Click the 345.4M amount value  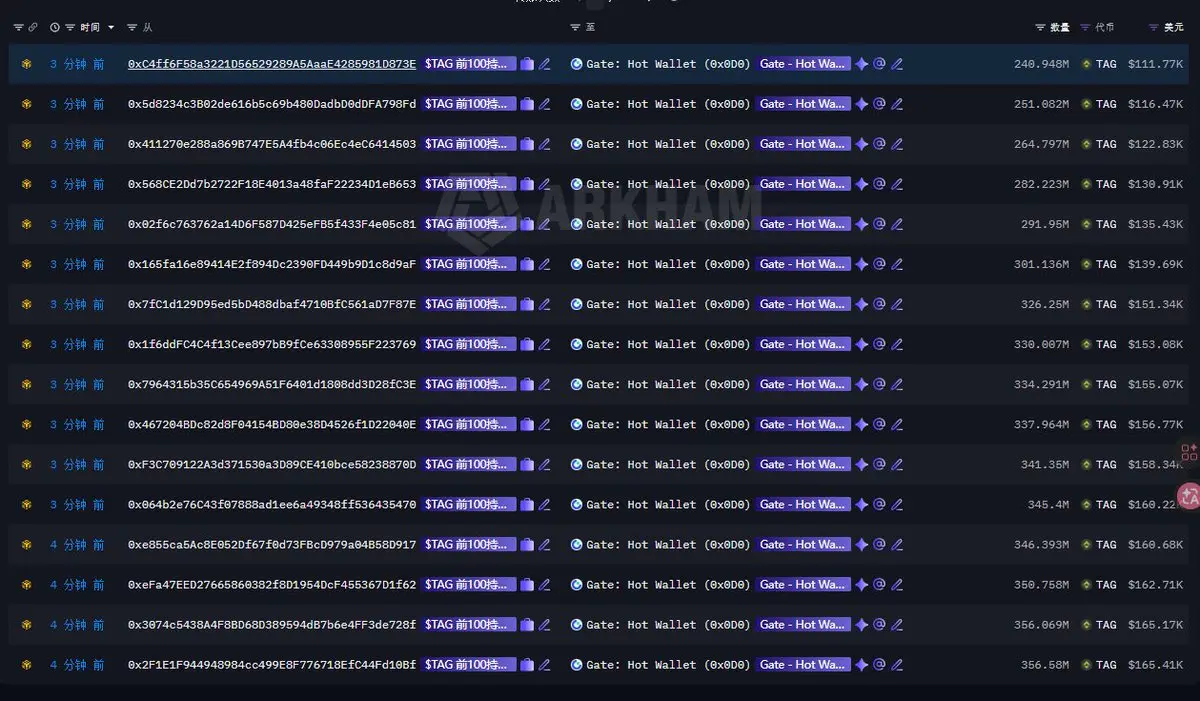pyautogui.click(x=1048, y=504)
